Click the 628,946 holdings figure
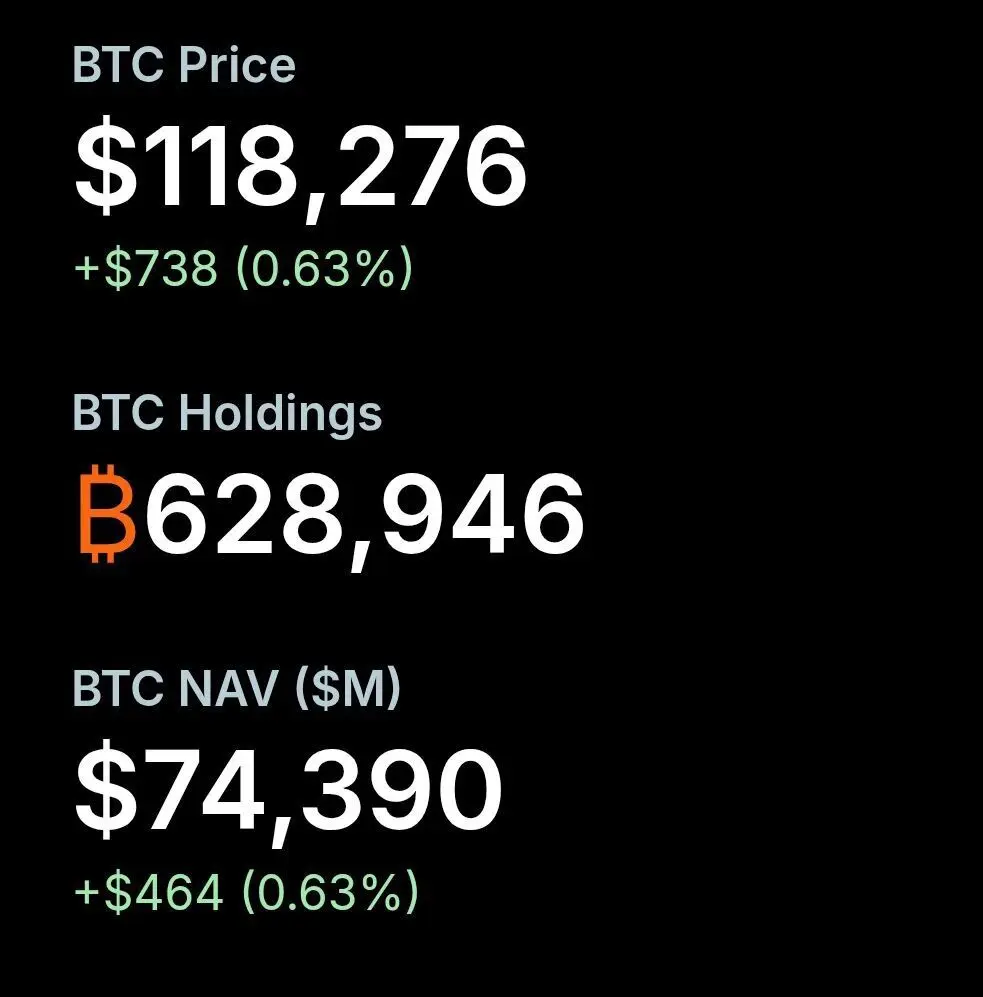 [365, 515]
